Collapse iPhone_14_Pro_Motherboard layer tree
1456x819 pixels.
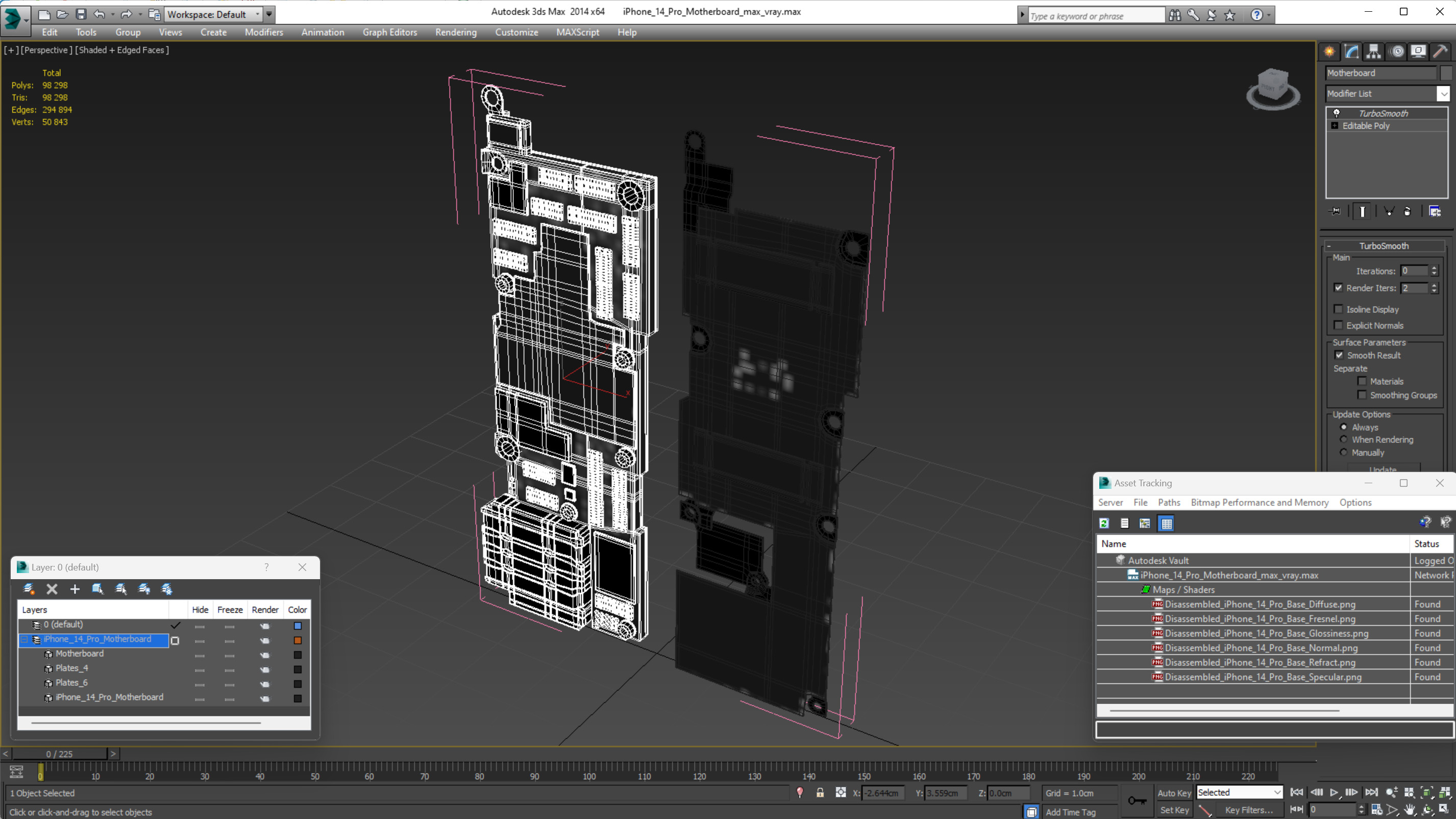click(x=24, y=639)
